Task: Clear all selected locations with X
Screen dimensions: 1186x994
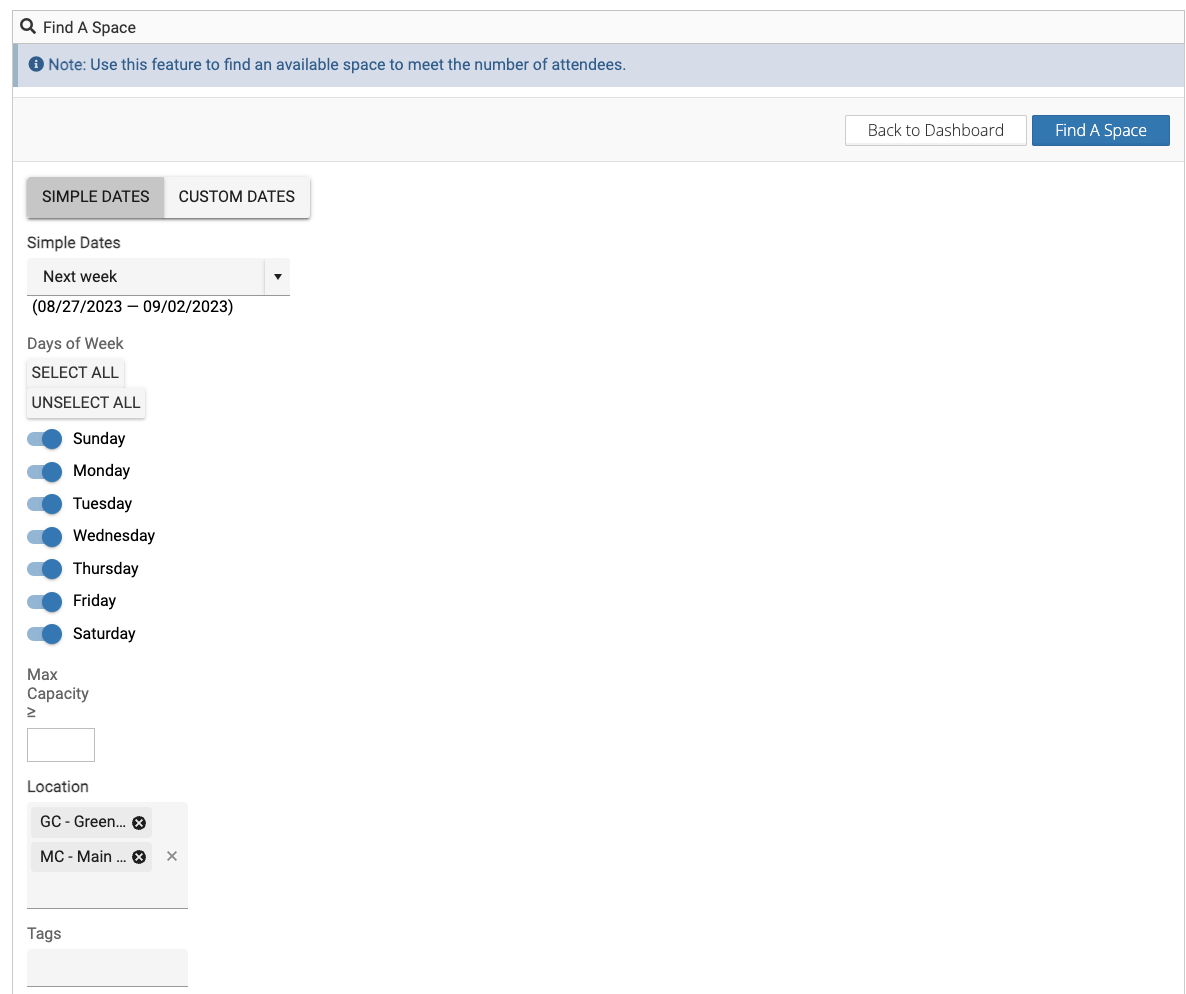Action: (x=172, y=856)
